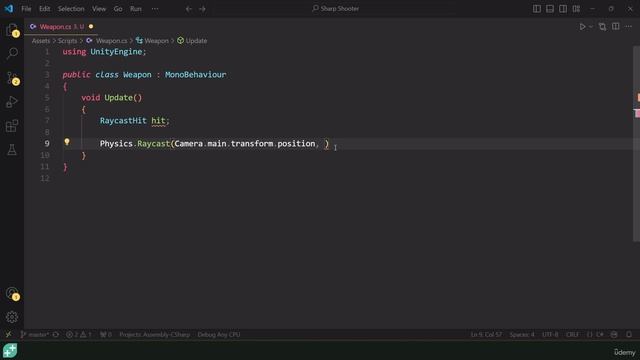Open the Run and Debug view
The height and width of the screenshot is (360, 640).
click(x=12, y=102)
